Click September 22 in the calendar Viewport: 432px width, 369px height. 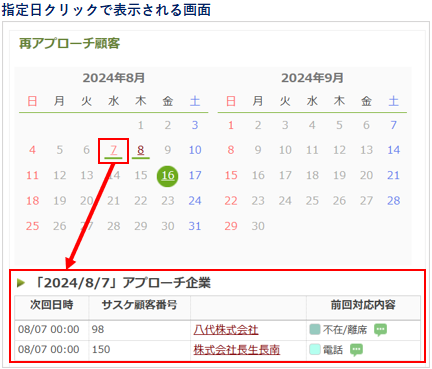pos(231,201)
